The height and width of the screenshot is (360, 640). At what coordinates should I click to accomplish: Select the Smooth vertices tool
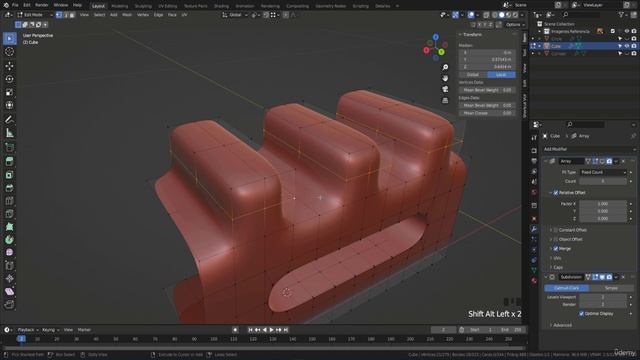click(9, 253)
